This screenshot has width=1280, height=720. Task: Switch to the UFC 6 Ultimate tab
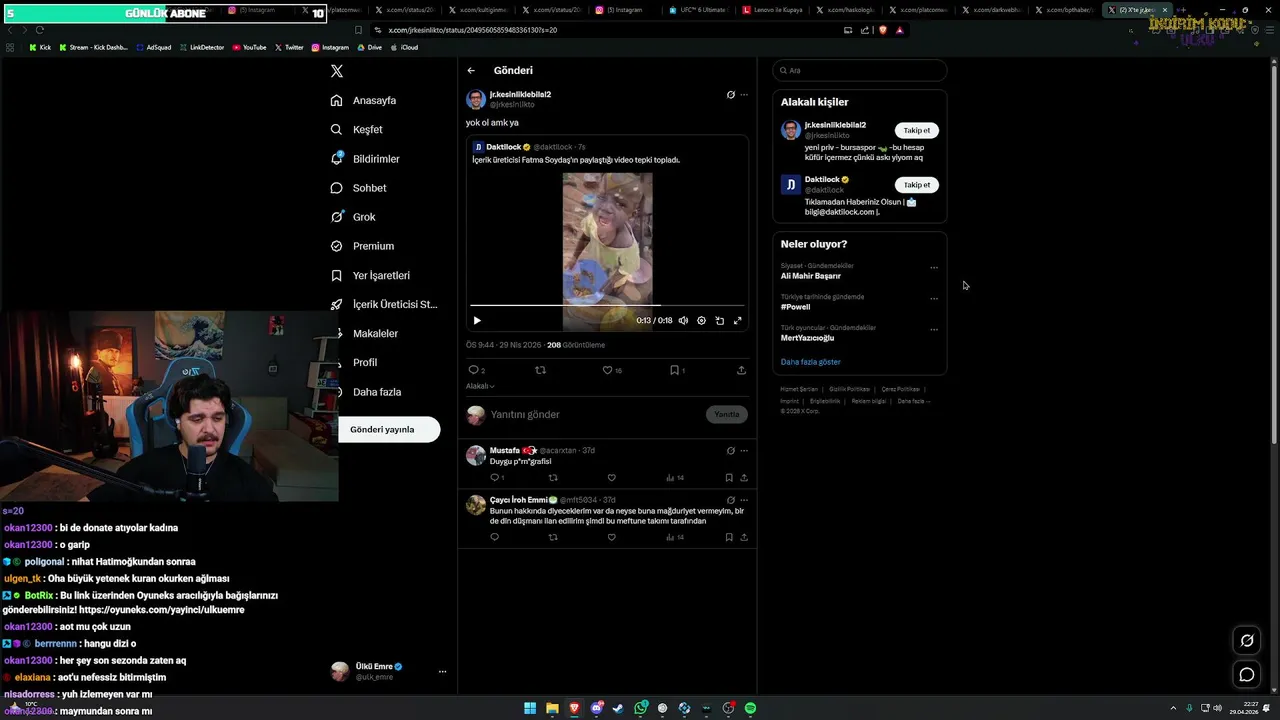point(698,10)
